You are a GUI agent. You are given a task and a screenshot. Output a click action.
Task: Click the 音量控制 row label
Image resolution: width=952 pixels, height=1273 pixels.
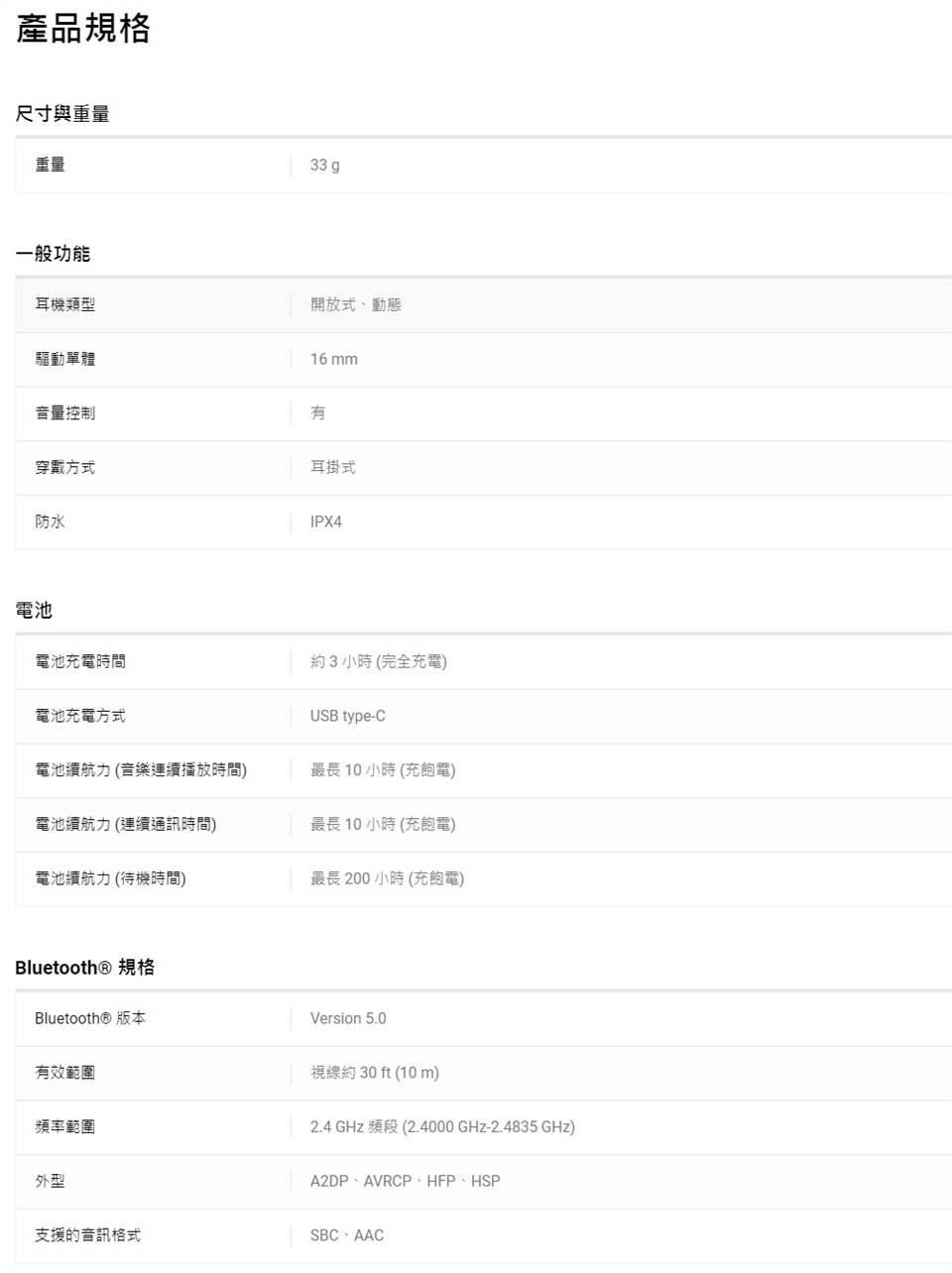point(65,413)
